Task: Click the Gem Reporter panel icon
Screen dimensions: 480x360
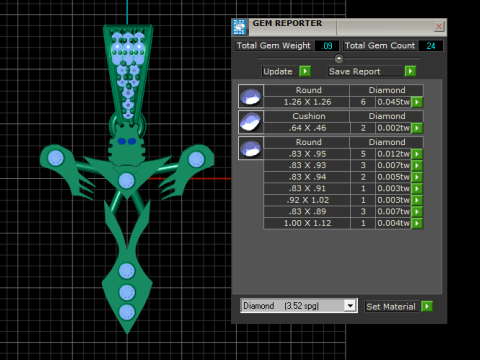Action: point(240,27)
